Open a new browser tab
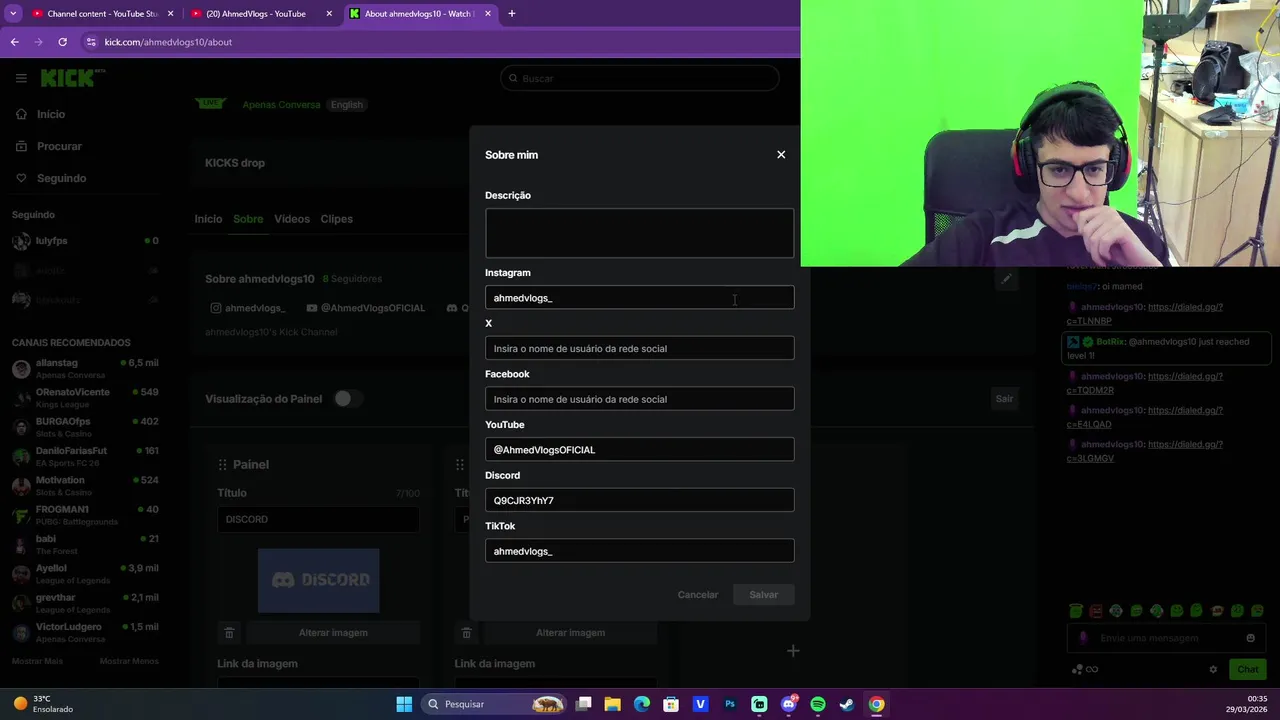This screenshot has width=1280, height=720. pos(511,14)
